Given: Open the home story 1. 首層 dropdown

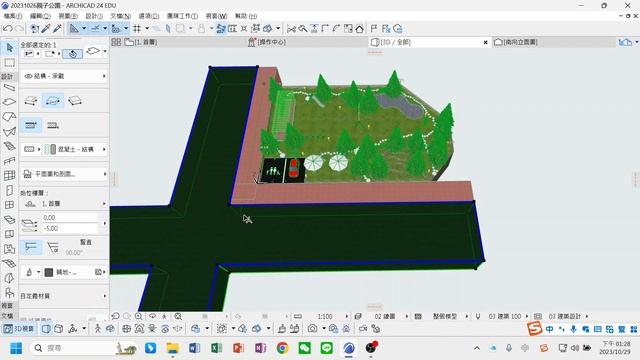Looking at the screenshot, I should tap(64, 204).
